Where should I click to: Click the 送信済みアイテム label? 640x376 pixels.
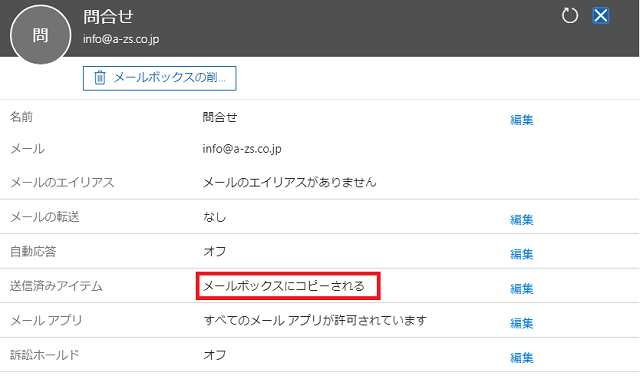point(56,286)
